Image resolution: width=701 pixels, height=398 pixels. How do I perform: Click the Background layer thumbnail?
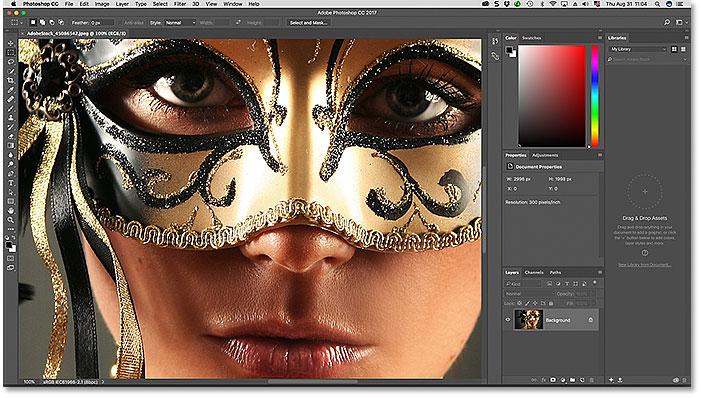coord(528,320)
